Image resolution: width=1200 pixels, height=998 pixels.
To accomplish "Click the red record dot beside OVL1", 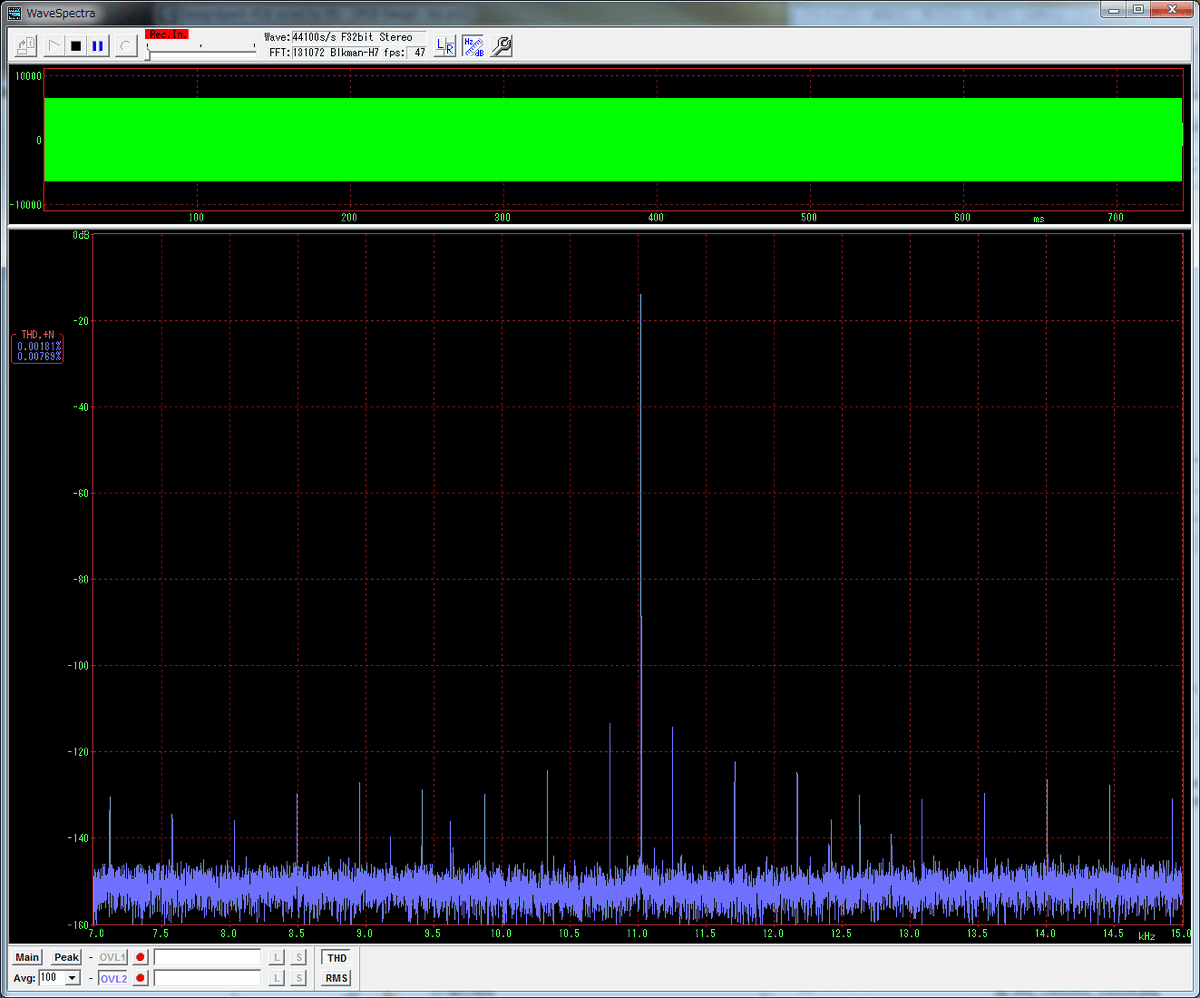I will tap(141, 957).
